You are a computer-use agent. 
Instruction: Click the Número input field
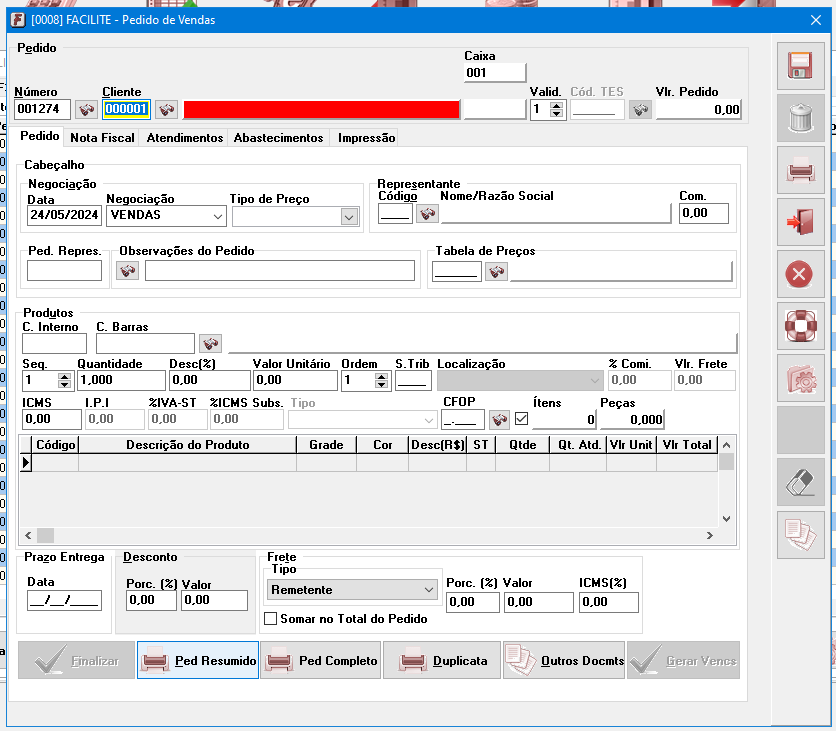point(43,109)
